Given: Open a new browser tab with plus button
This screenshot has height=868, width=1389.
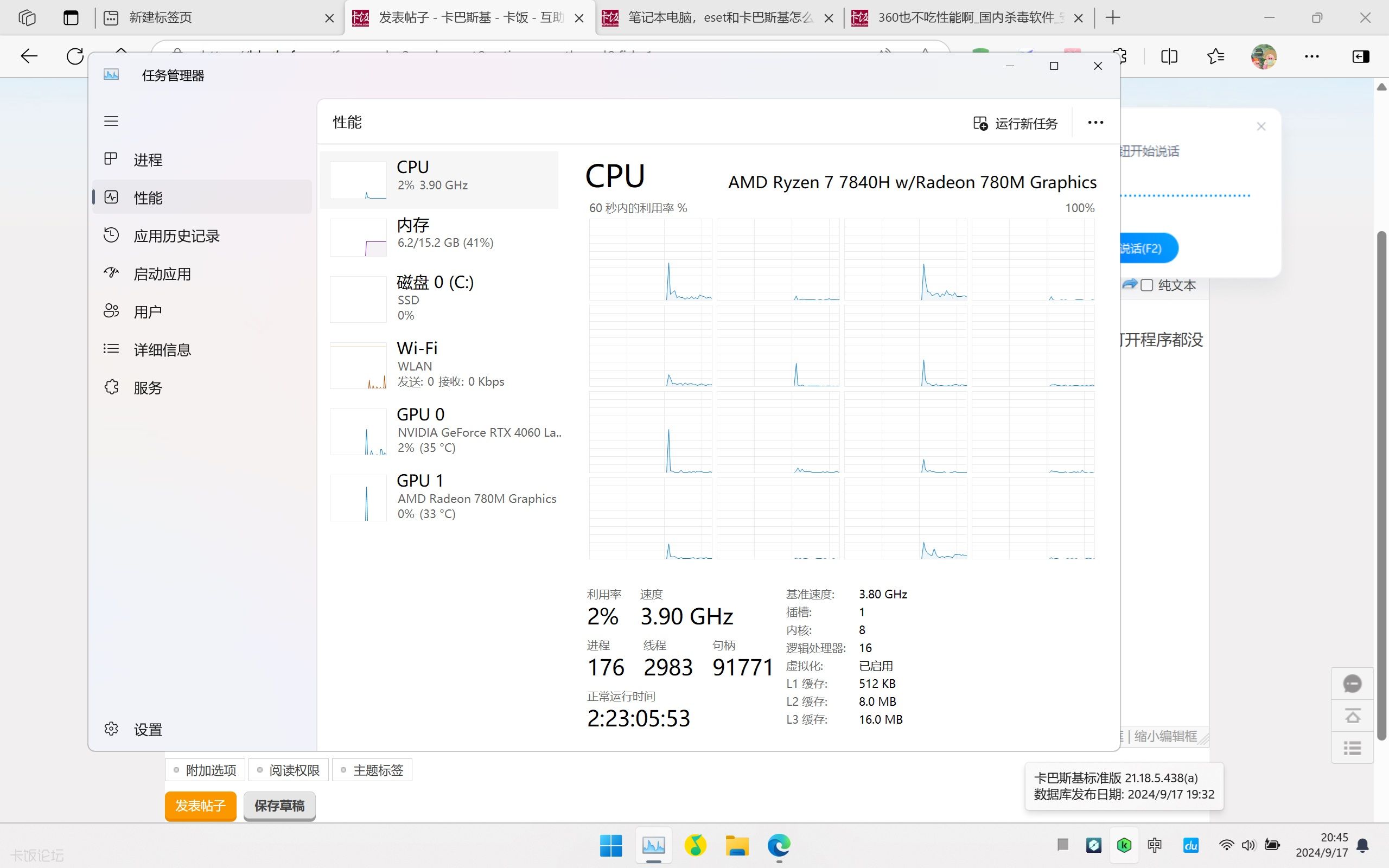Looking at the screenshot, I should click(x=1112, y=18).
